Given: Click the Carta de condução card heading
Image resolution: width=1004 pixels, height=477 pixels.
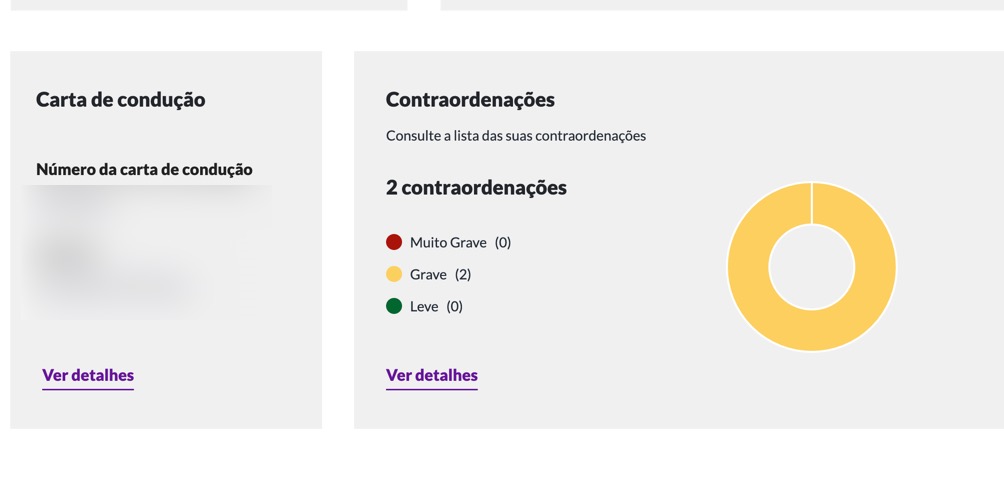Looking at the screenshot, I should (x=120, y=100).
